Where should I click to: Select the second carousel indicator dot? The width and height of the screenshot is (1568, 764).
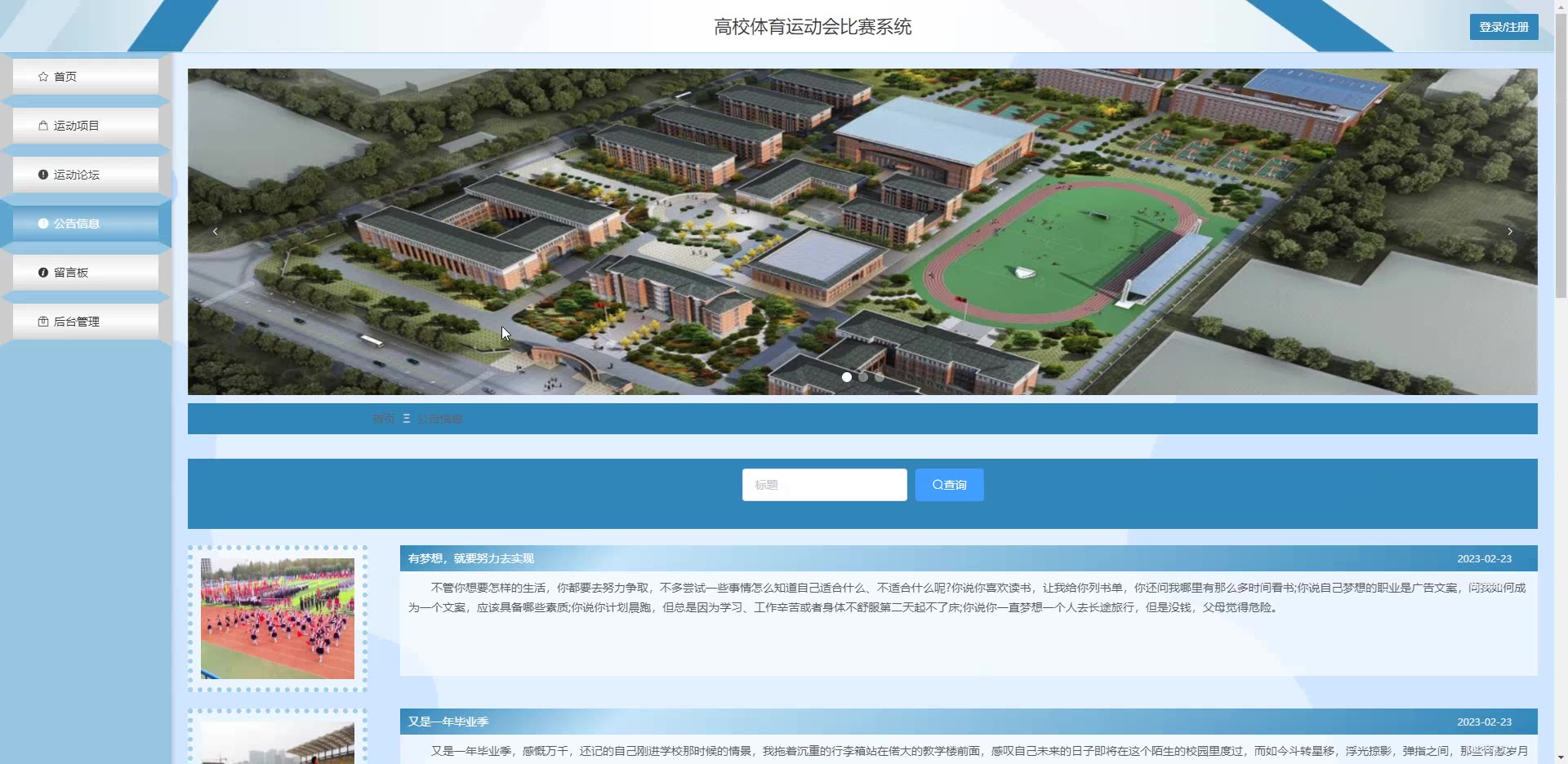click(x=863, y=377)
